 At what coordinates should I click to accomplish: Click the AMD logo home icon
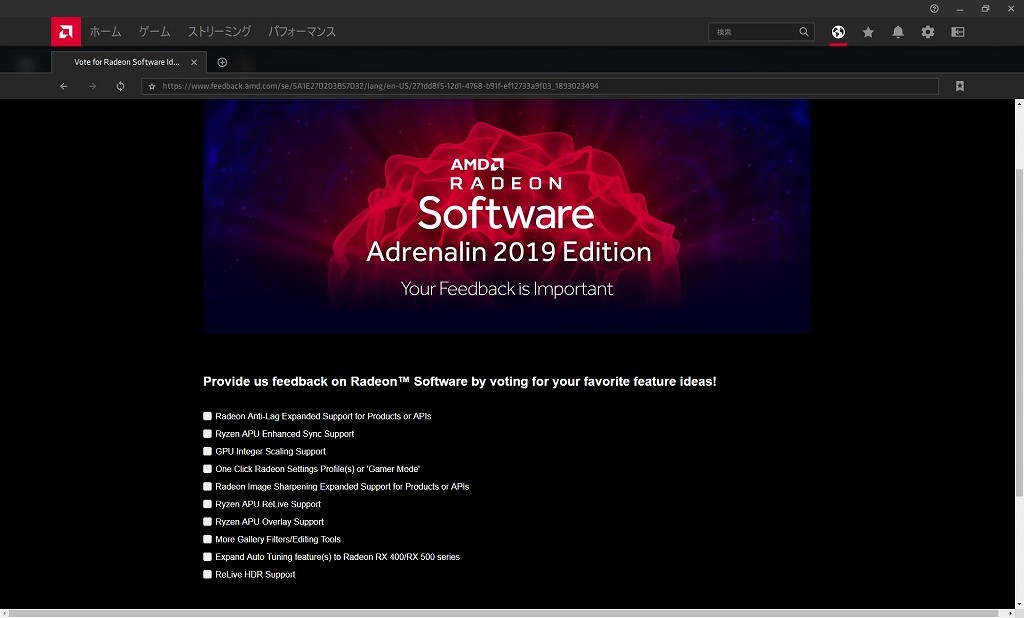[66, 32]
